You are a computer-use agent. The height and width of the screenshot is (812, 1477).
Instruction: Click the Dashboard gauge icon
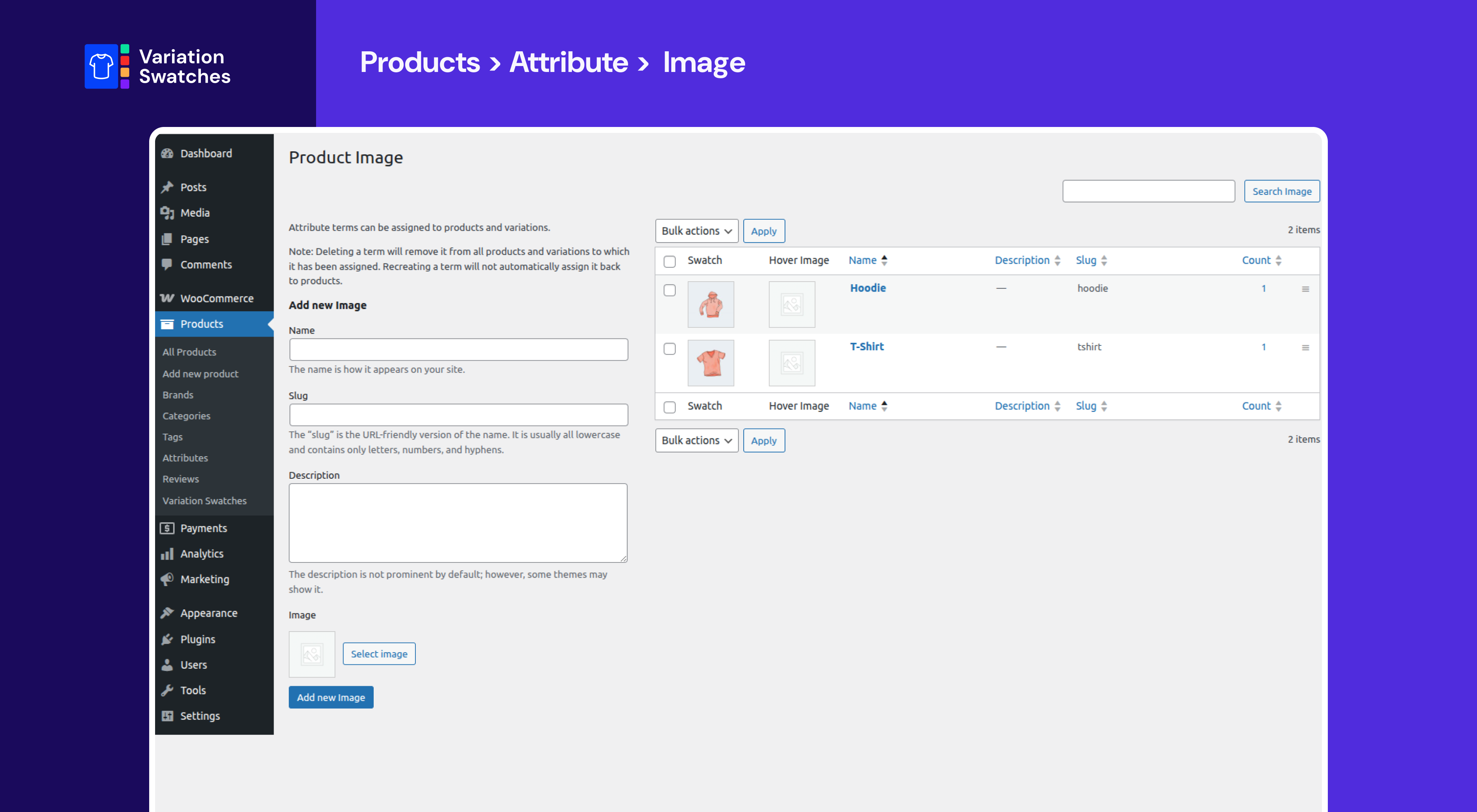pos(167,154)
